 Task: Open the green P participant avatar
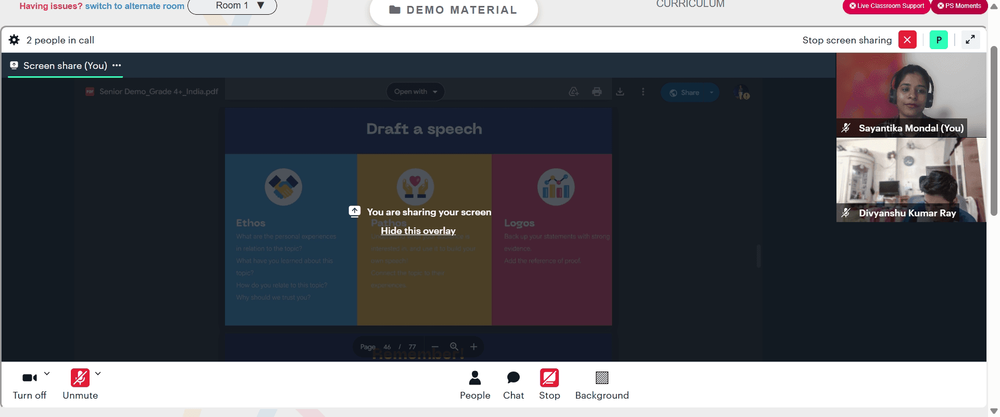[938, 40]
